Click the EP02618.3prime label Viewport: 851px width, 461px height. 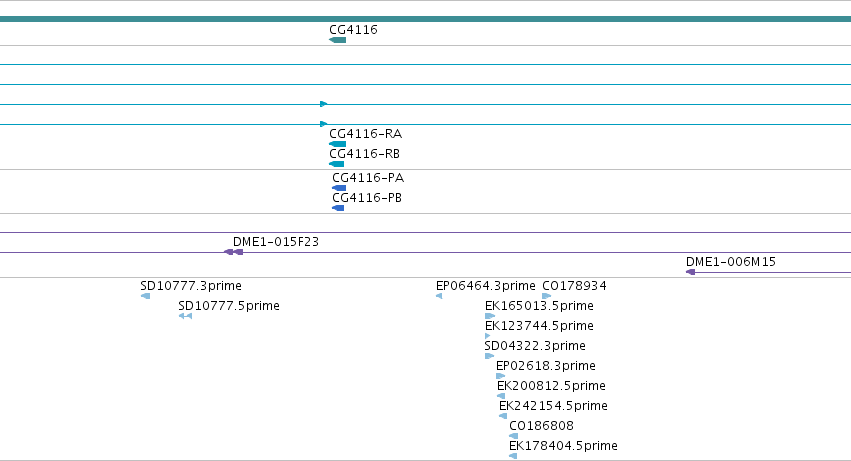545,366
